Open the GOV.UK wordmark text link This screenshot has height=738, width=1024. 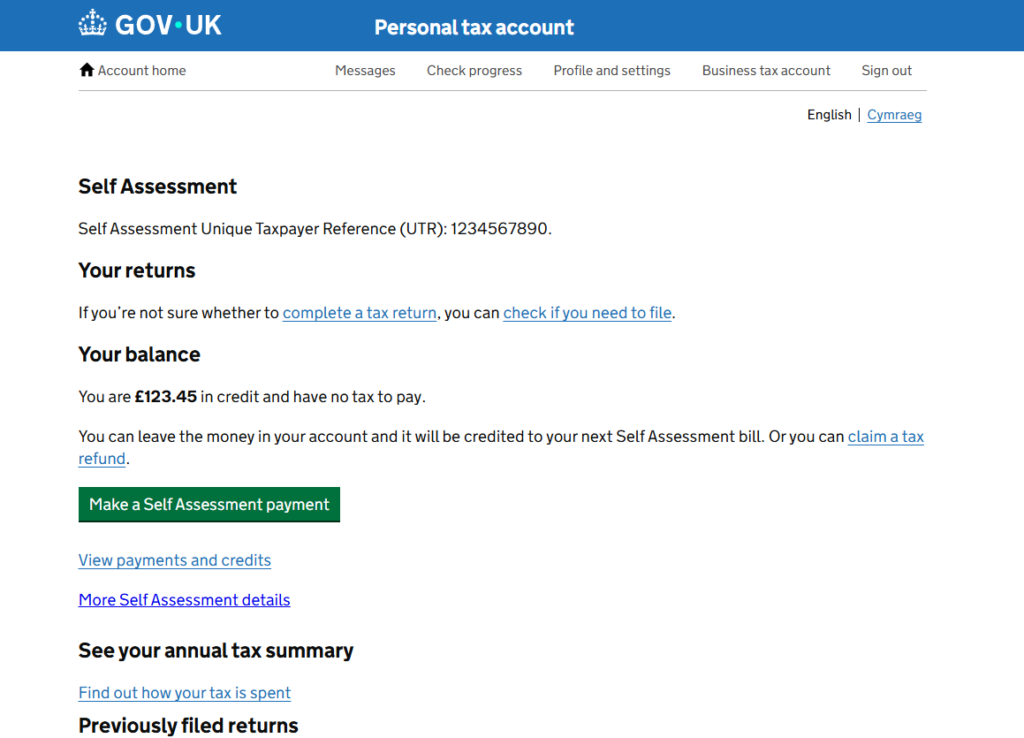point(168,25)
